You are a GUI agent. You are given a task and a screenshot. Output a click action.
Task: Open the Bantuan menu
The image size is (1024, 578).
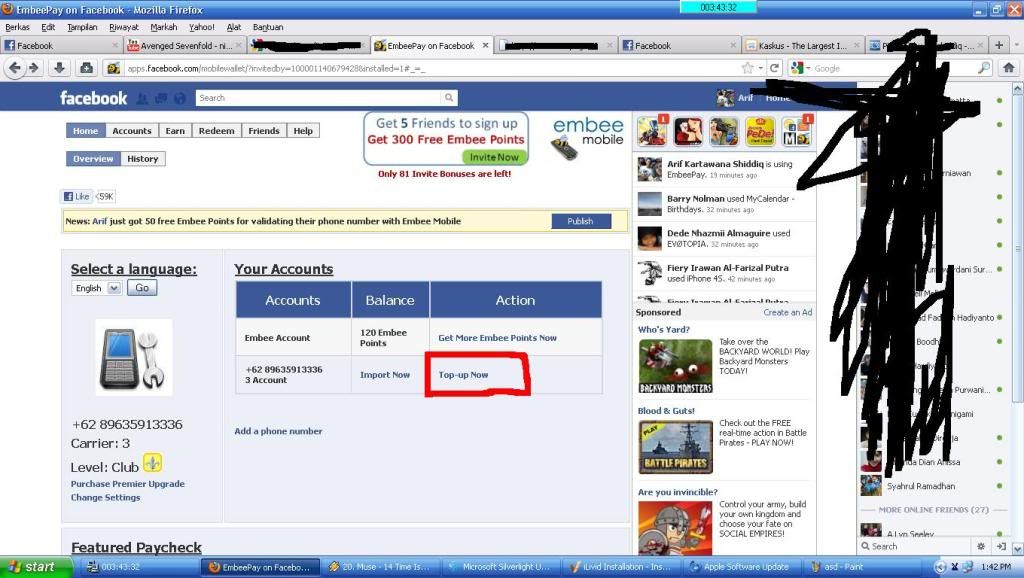[268, 27]
